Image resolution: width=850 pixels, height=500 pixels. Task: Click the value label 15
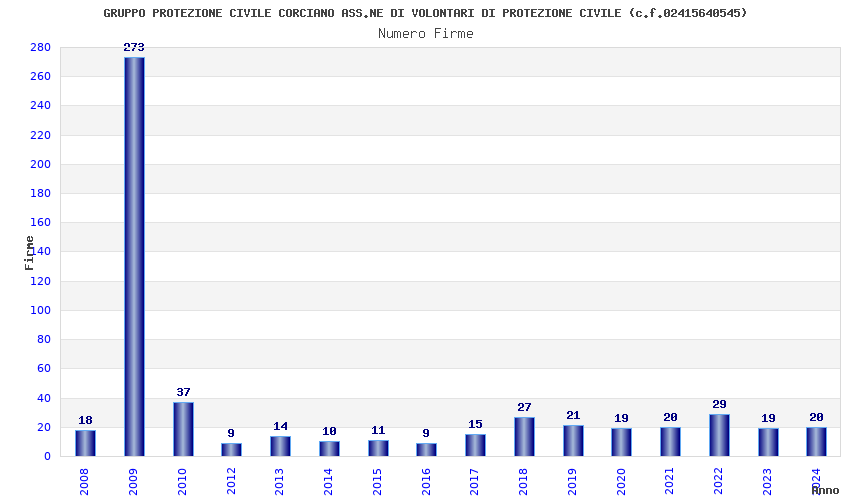pyautogui.click(x=475, y=425)
